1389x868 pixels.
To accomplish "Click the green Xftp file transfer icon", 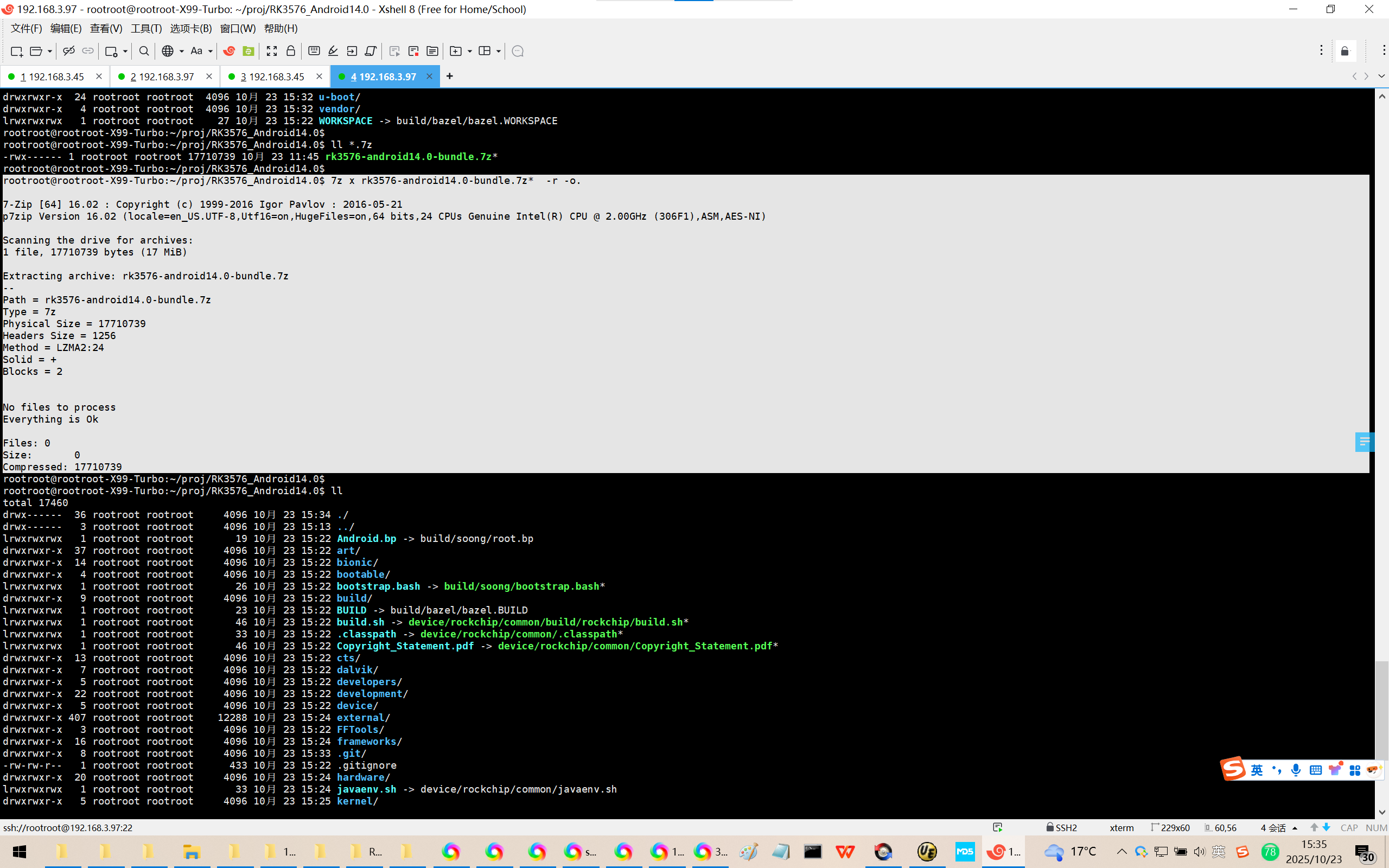I will (x=248, y=51).
